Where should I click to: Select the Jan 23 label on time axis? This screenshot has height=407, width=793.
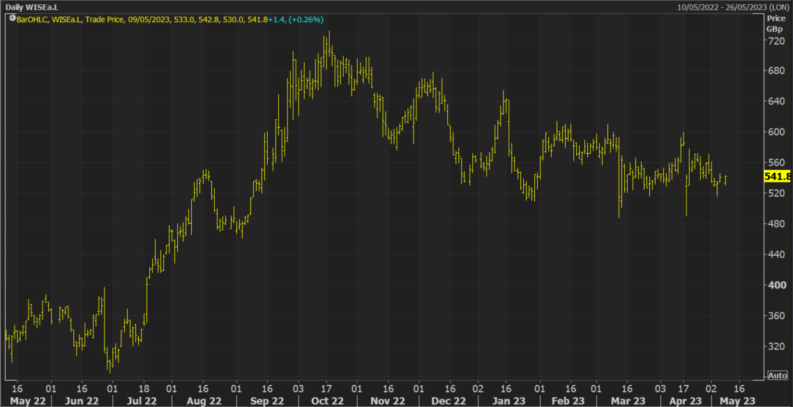click(508, 400)
